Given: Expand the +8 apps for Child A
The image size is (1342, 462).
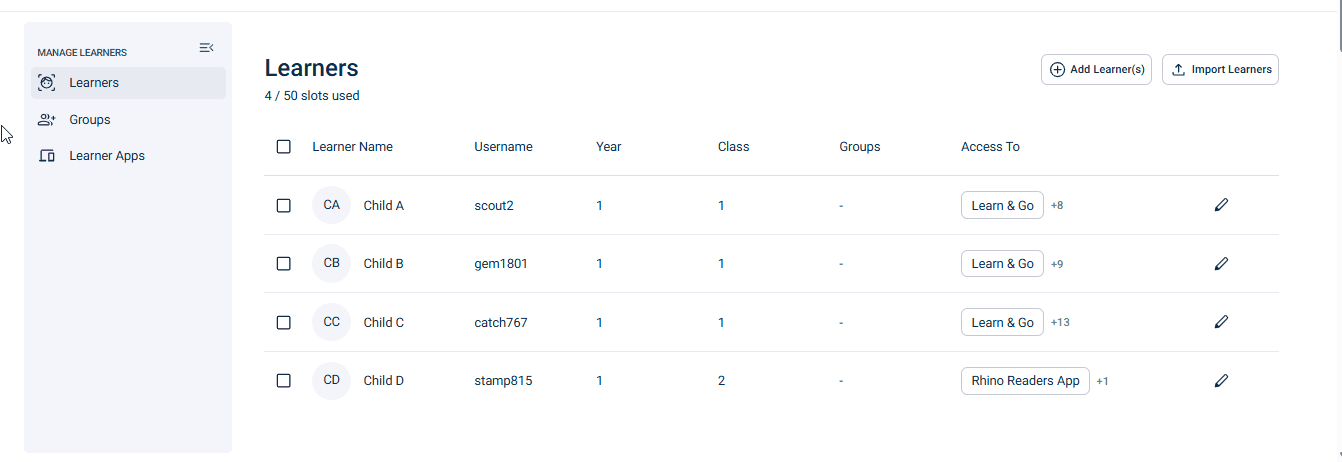Looking at the screenshot, I should [1057, 205].
